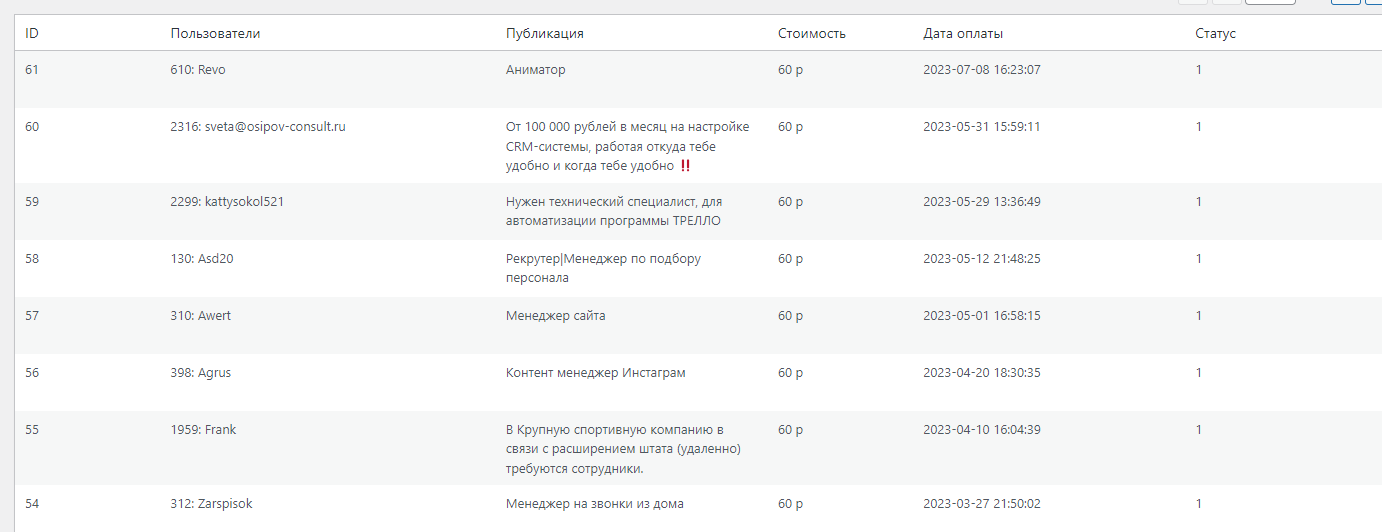Open the Менеджер на звонки из дома publication
The width and height of the screenshot is (1382, 532).
595,504
